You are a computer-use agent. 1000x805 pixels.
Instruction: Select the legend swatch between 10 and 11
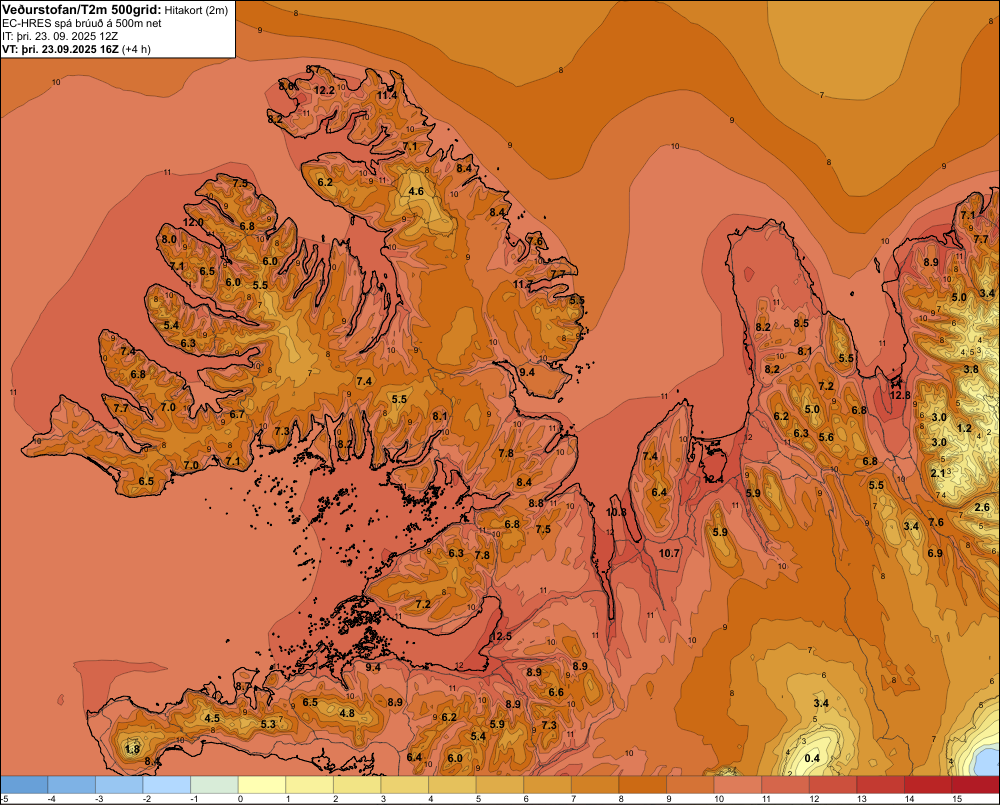[737, 785]
